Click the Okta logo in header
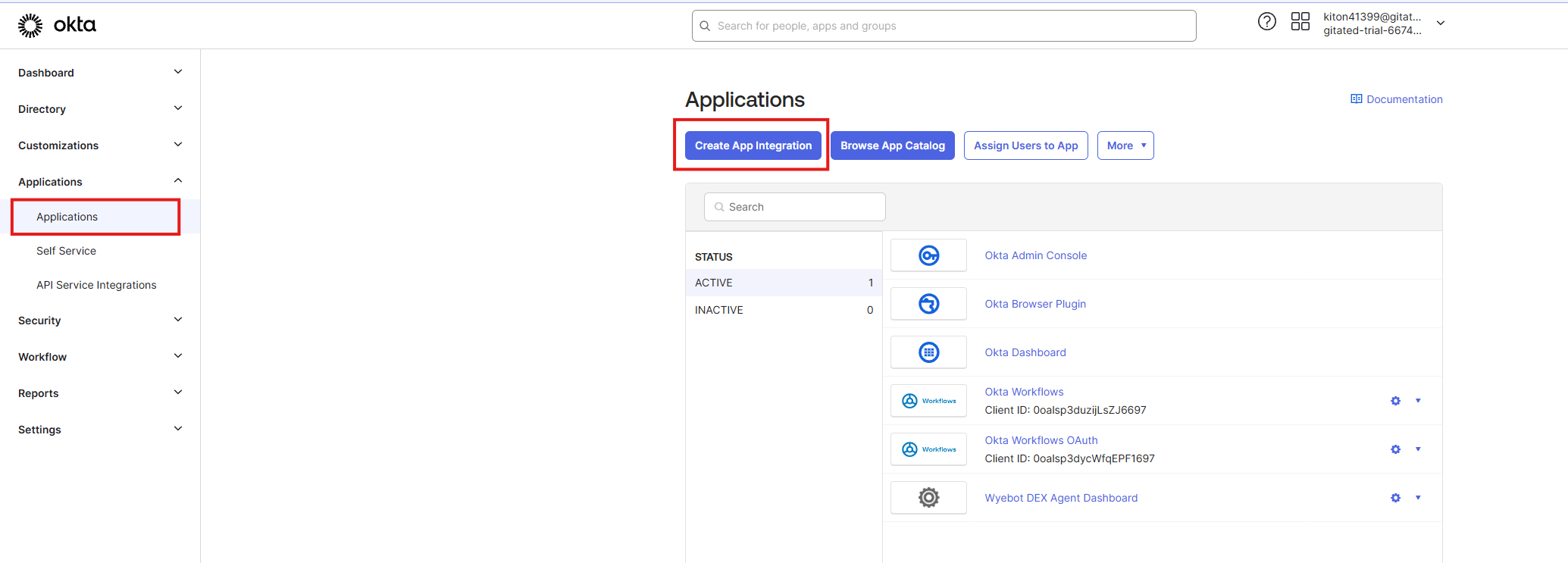This screenshot has height=563, width=1568. coord(57,25)
